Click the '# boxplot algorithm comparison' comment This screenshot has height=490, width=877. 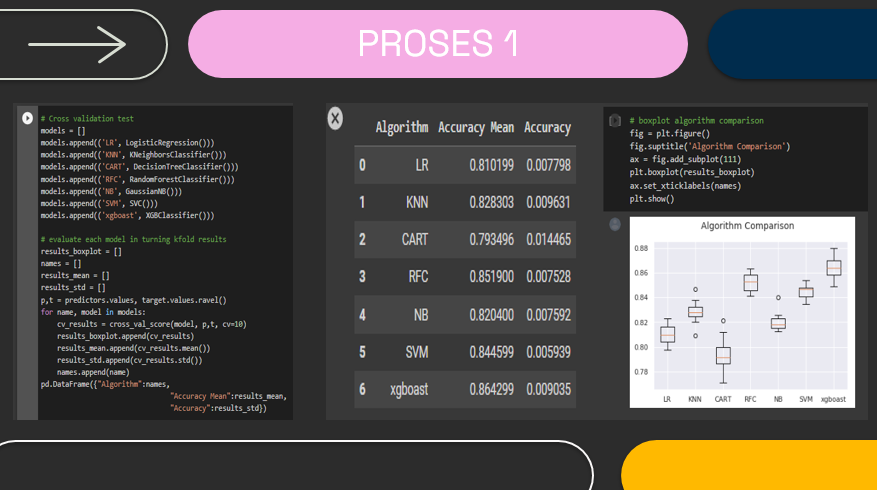[696, 120]
